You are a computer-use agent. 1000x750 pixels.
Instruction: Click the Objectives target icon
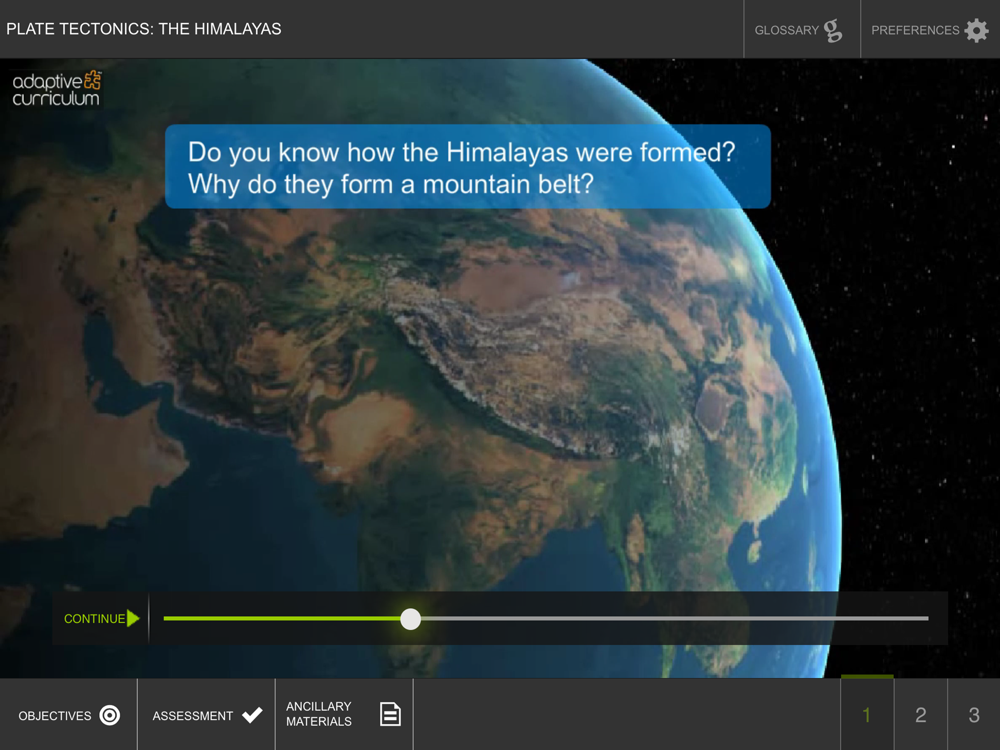[x=110, y=715]
